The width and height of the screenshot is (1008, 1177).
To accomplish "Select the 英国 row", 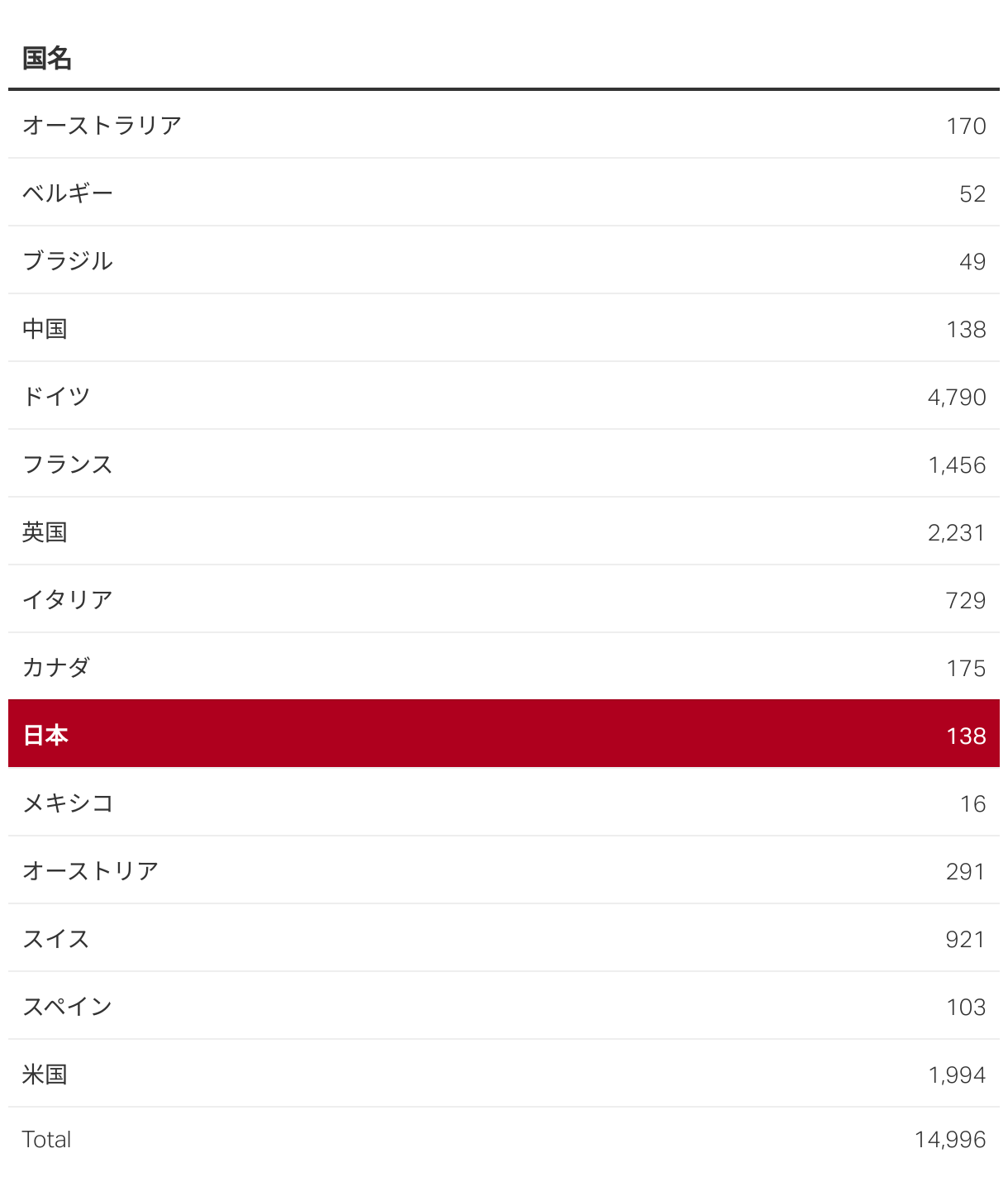I will click(504, 531).
